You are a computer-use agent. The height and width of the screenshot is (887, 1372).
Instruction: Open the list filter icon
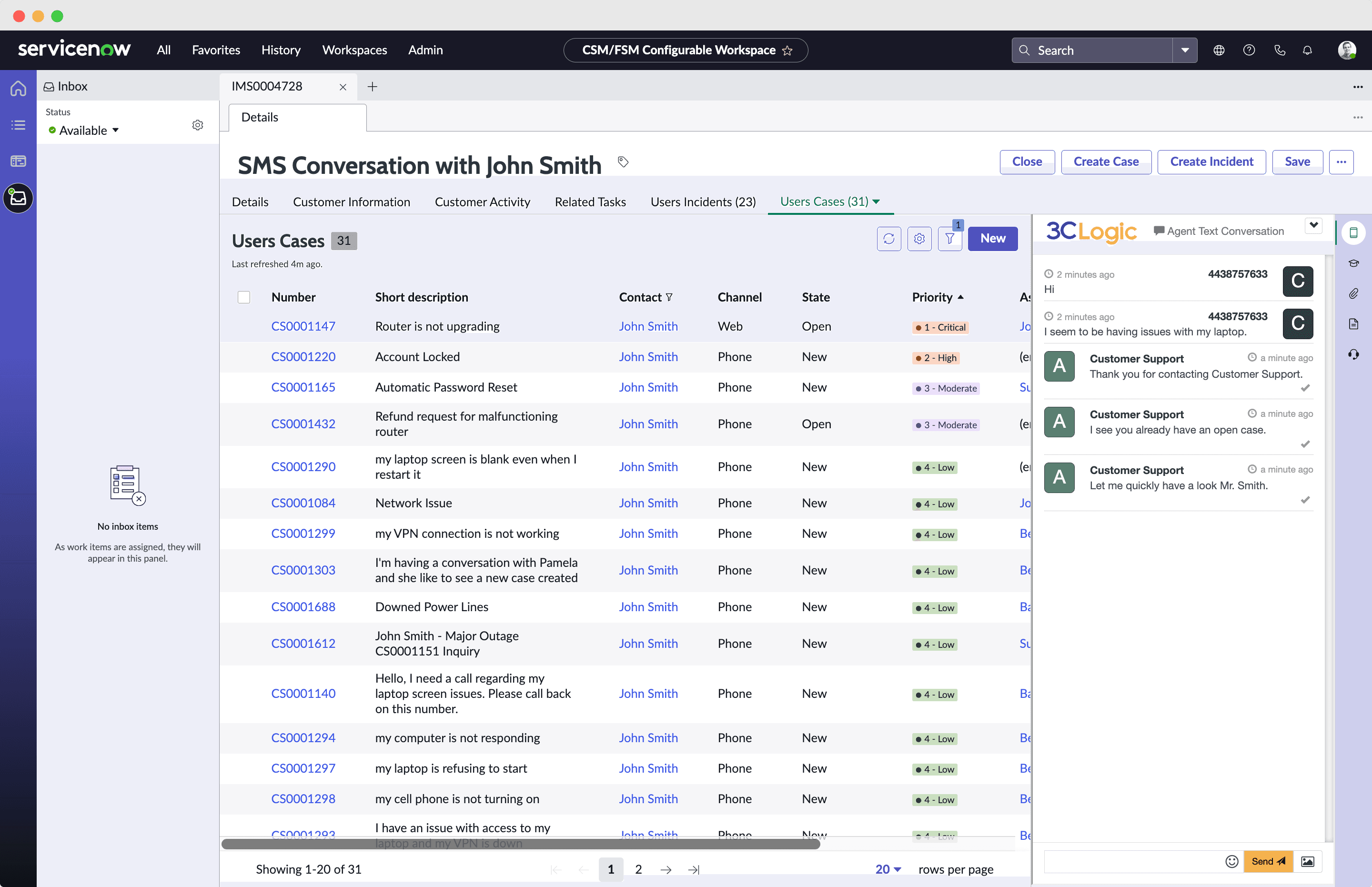click(x=950, y=239)
